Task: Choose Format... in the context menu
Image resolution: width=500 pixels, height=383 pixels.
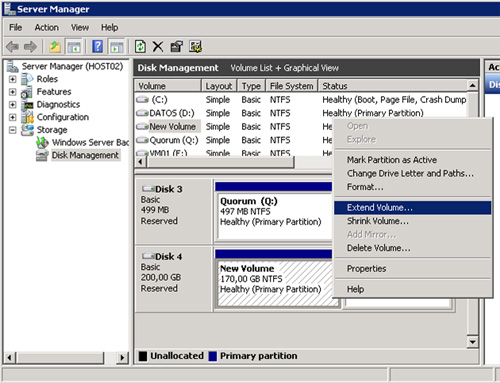Action: coord(412,187)
